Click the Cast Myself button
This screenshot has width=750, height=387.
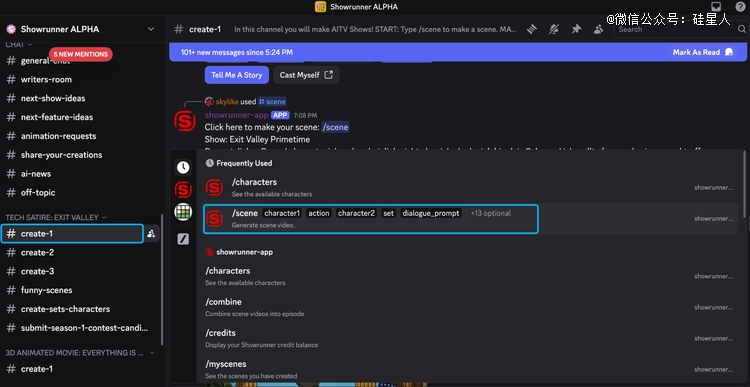[306, 75]
